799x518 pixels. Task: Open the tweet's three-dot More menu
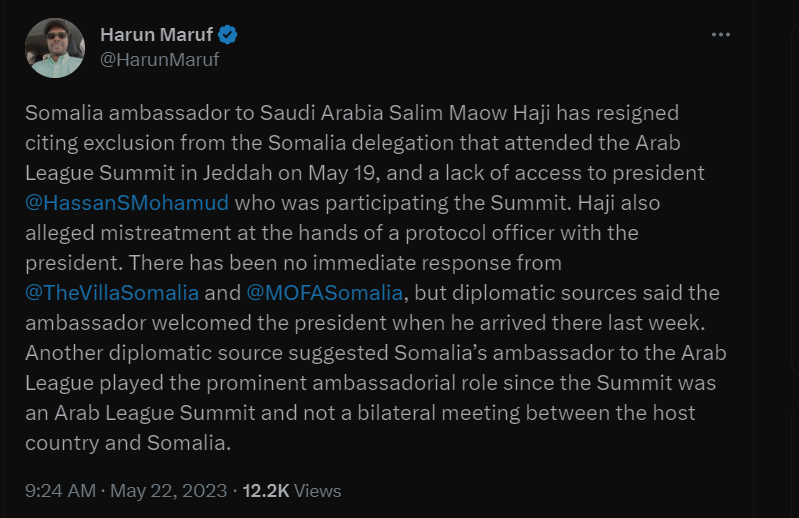721,35
